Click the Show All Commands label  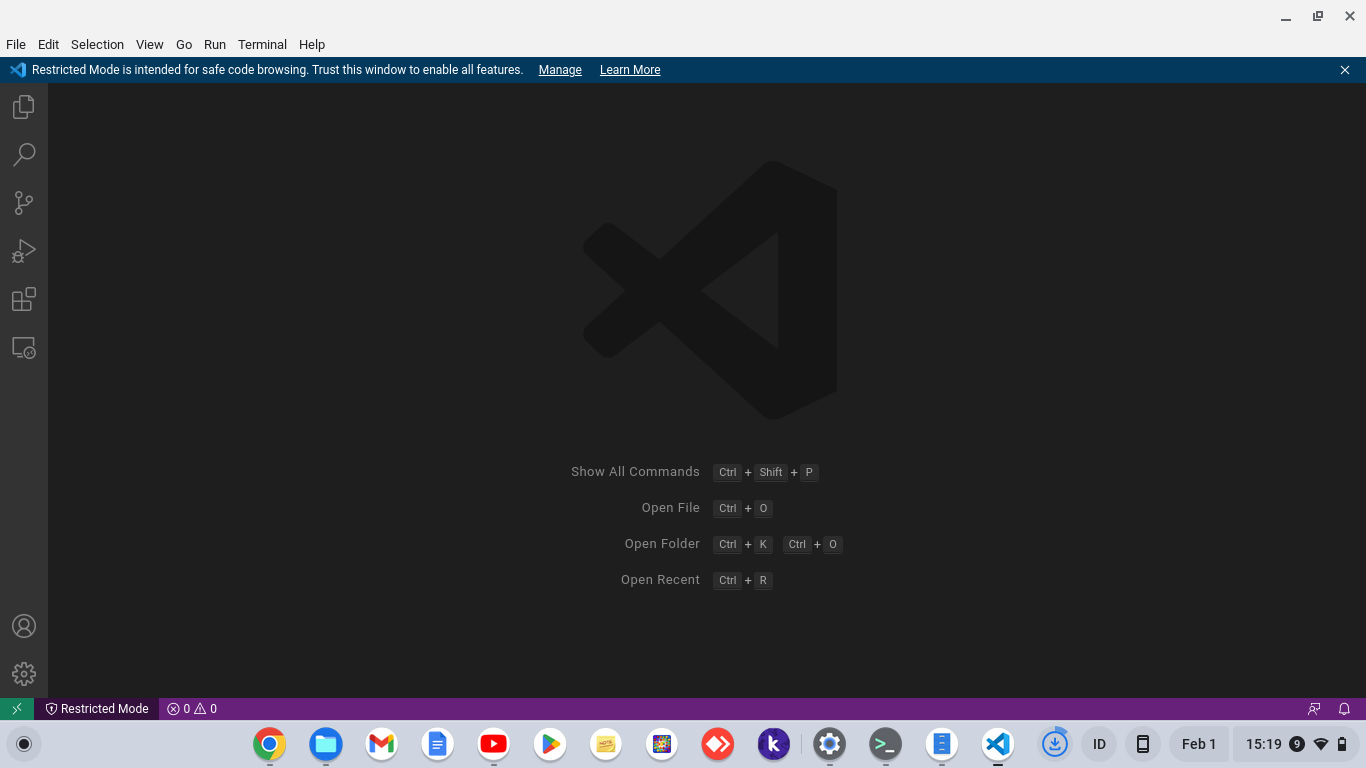635,472
